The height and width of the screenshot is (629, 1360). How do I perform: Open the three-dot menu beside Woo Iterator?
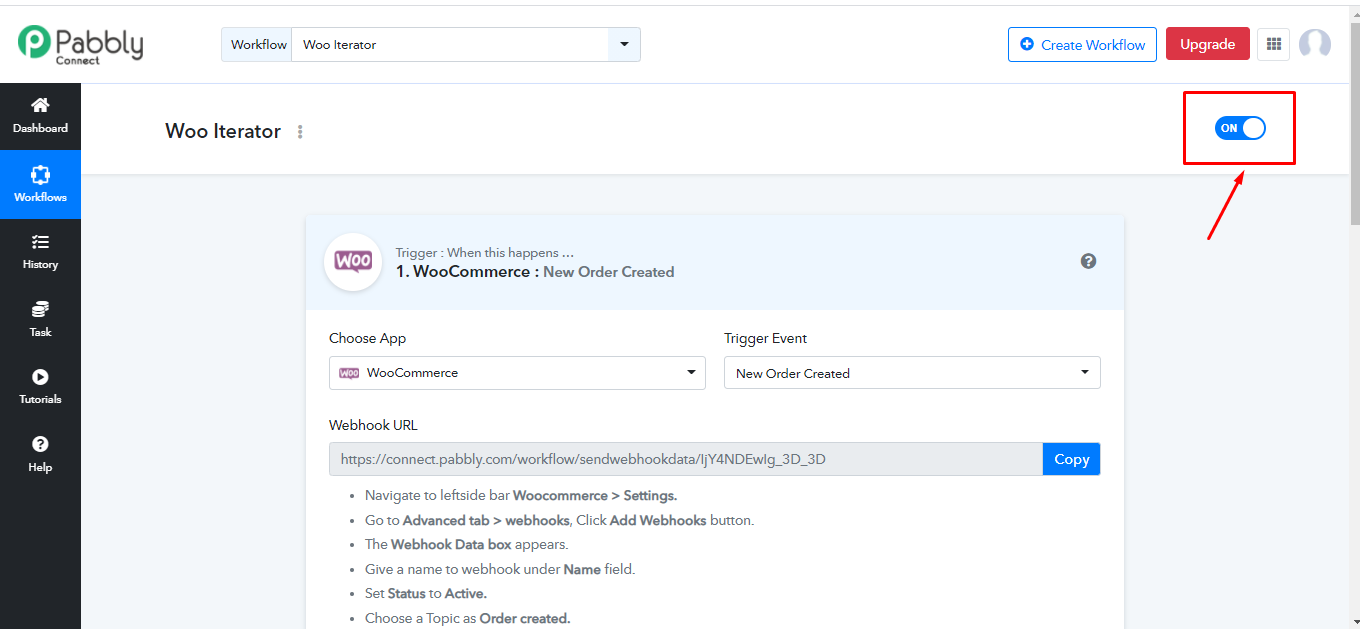click(x=300, y=132)
